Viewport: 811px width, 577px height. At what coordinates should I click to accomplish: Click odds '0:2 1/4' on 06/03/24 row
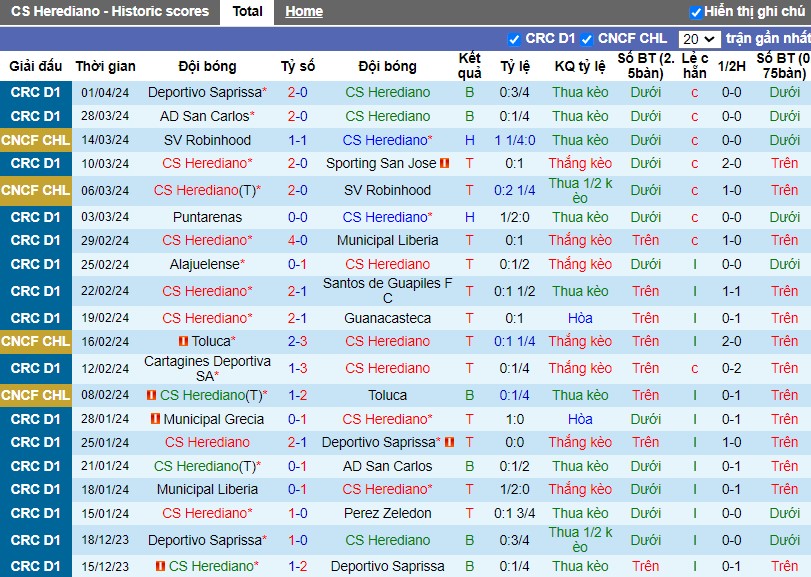tap(515, 190)
